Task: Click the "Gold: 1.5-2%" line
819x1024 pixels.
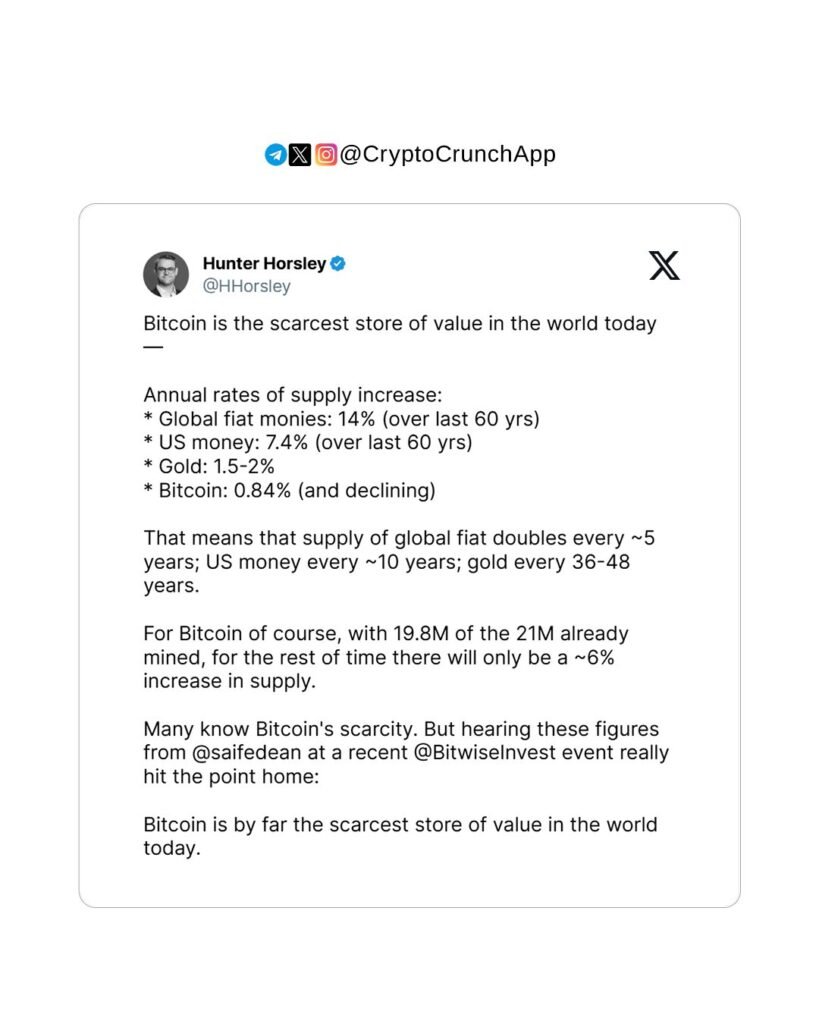Action: click(x=209, y=464)
